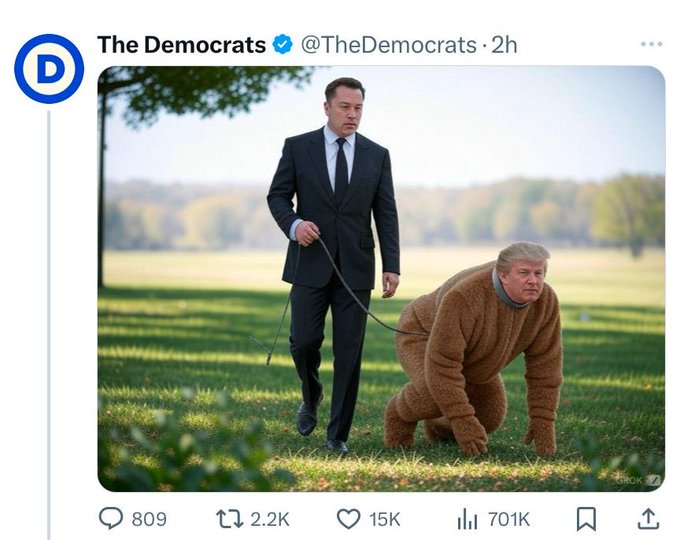
Task: Open the share post menu
Action: click(648, 518)
